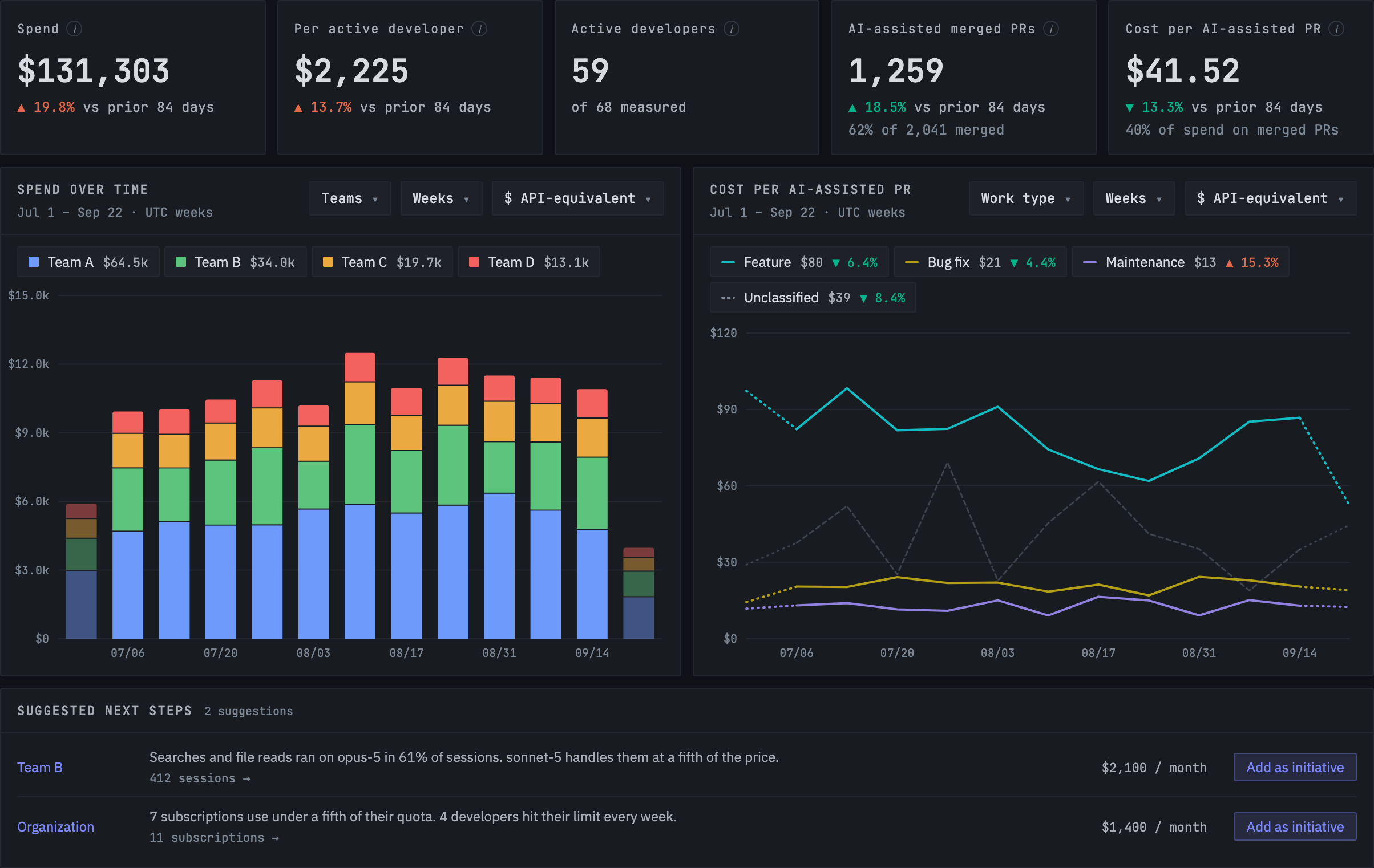The height and width of the screenshot is (868, 1374).
Task: Click the 08/31 stacked bar
Action: coord(499,507)
